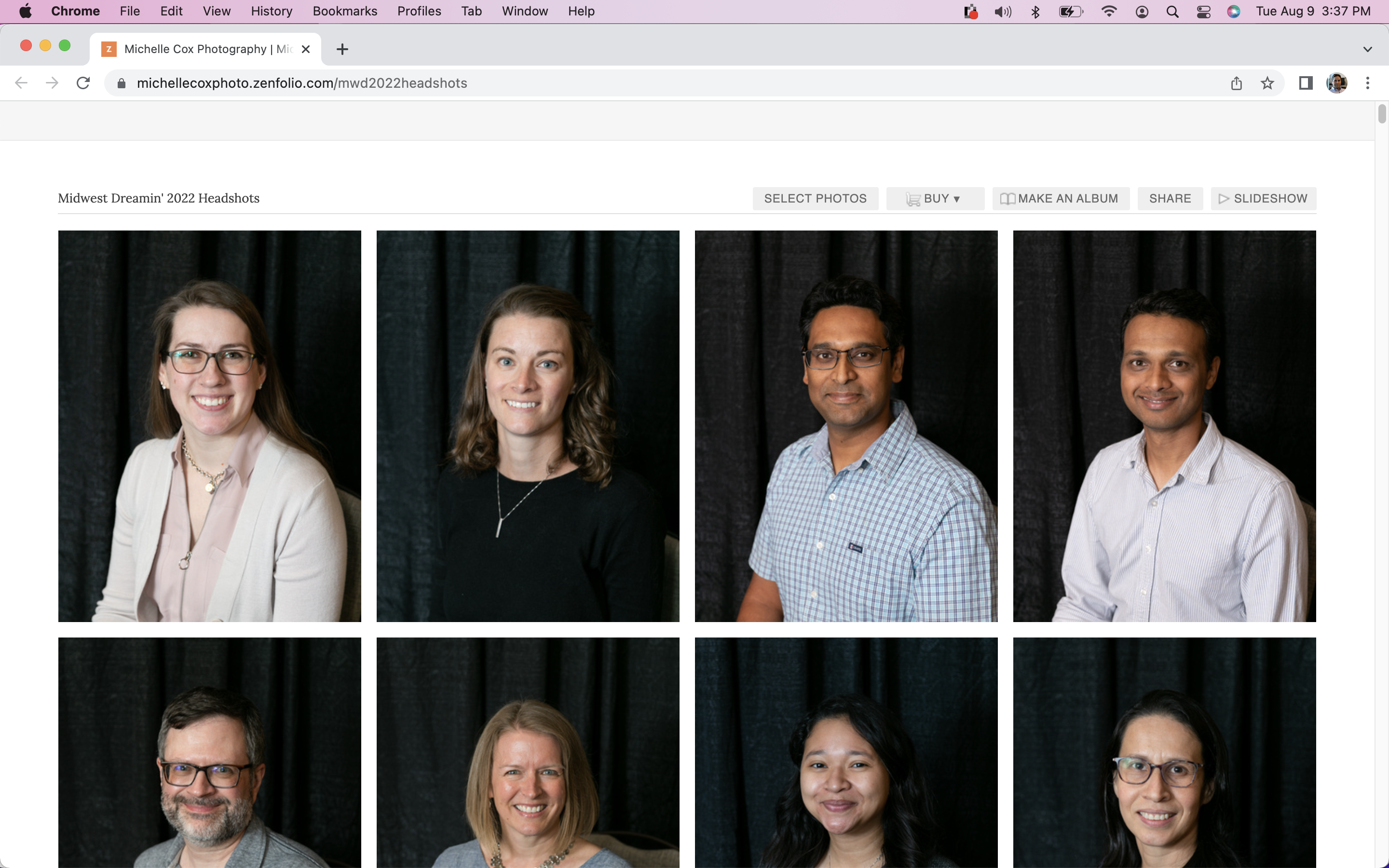Image resolution: width=1389 pixels, height=868 pixels.
Task: Open the Edit menu
Action: 171,12
